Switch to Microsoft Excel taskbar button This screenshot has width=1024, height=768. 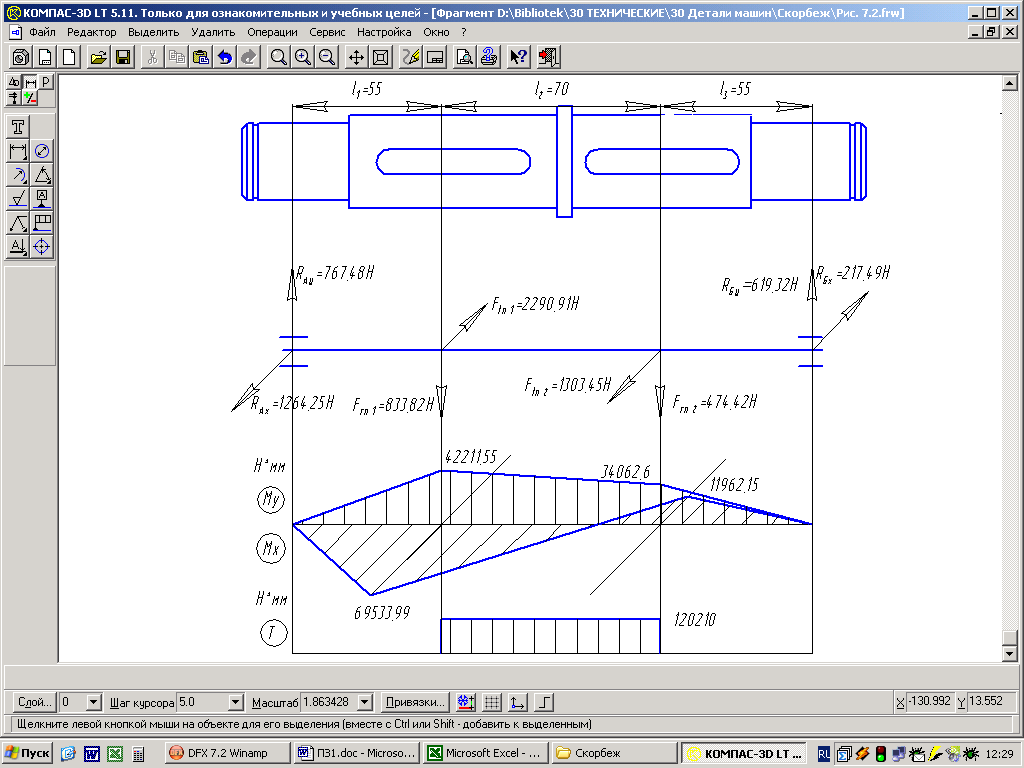[485, 753]
